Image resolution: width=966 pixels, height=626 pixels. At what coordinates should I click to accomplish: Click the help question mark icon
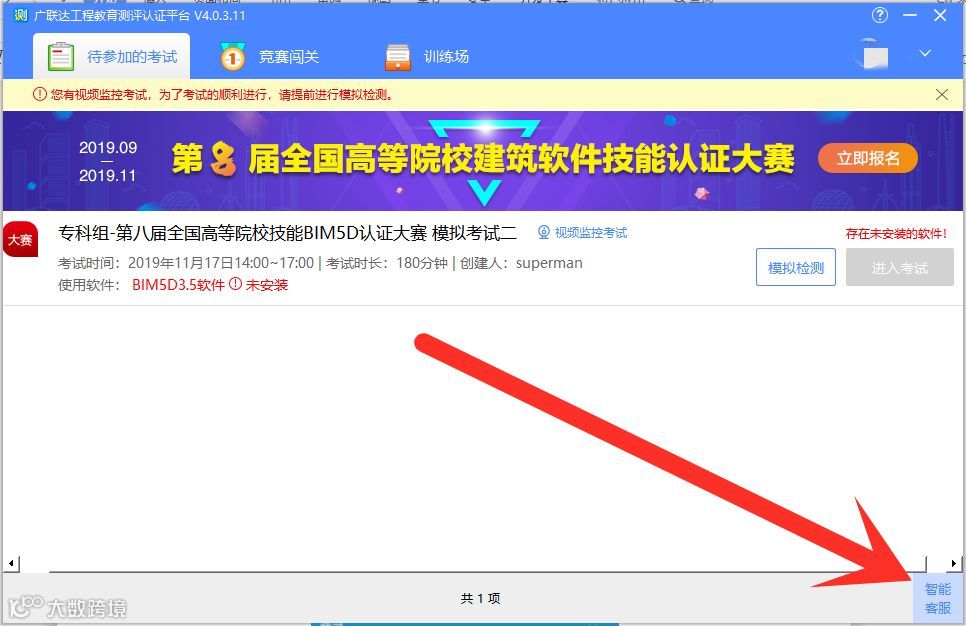click(880, 15)
